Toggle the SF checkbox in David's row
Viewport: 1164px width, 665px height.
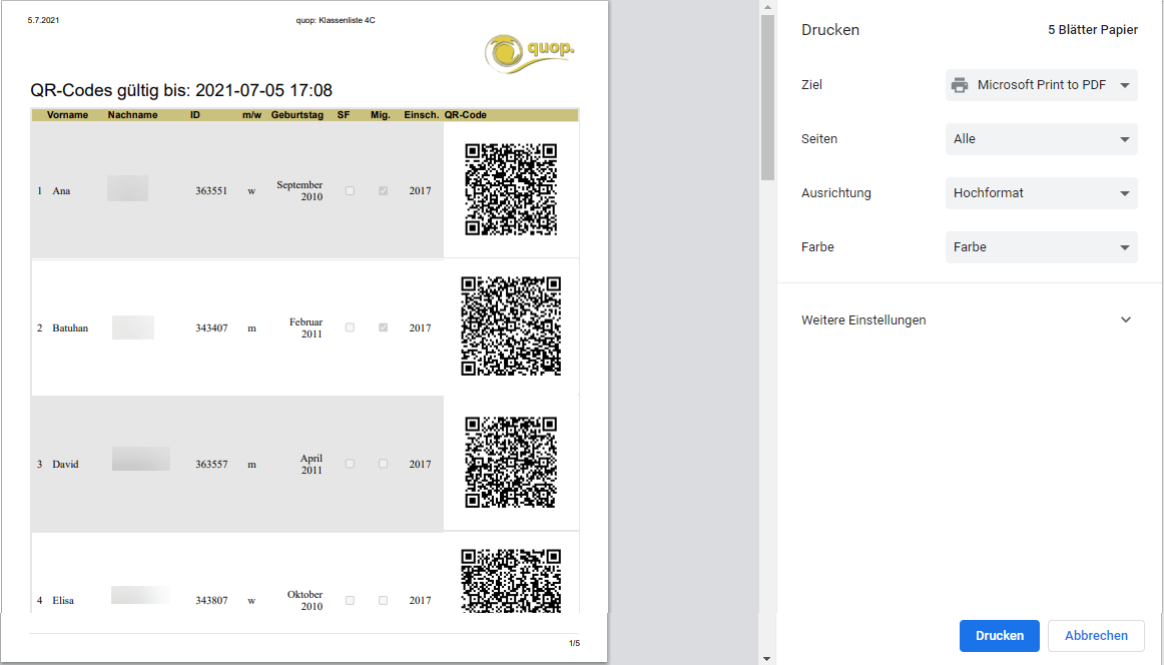(x=348, y=463)
